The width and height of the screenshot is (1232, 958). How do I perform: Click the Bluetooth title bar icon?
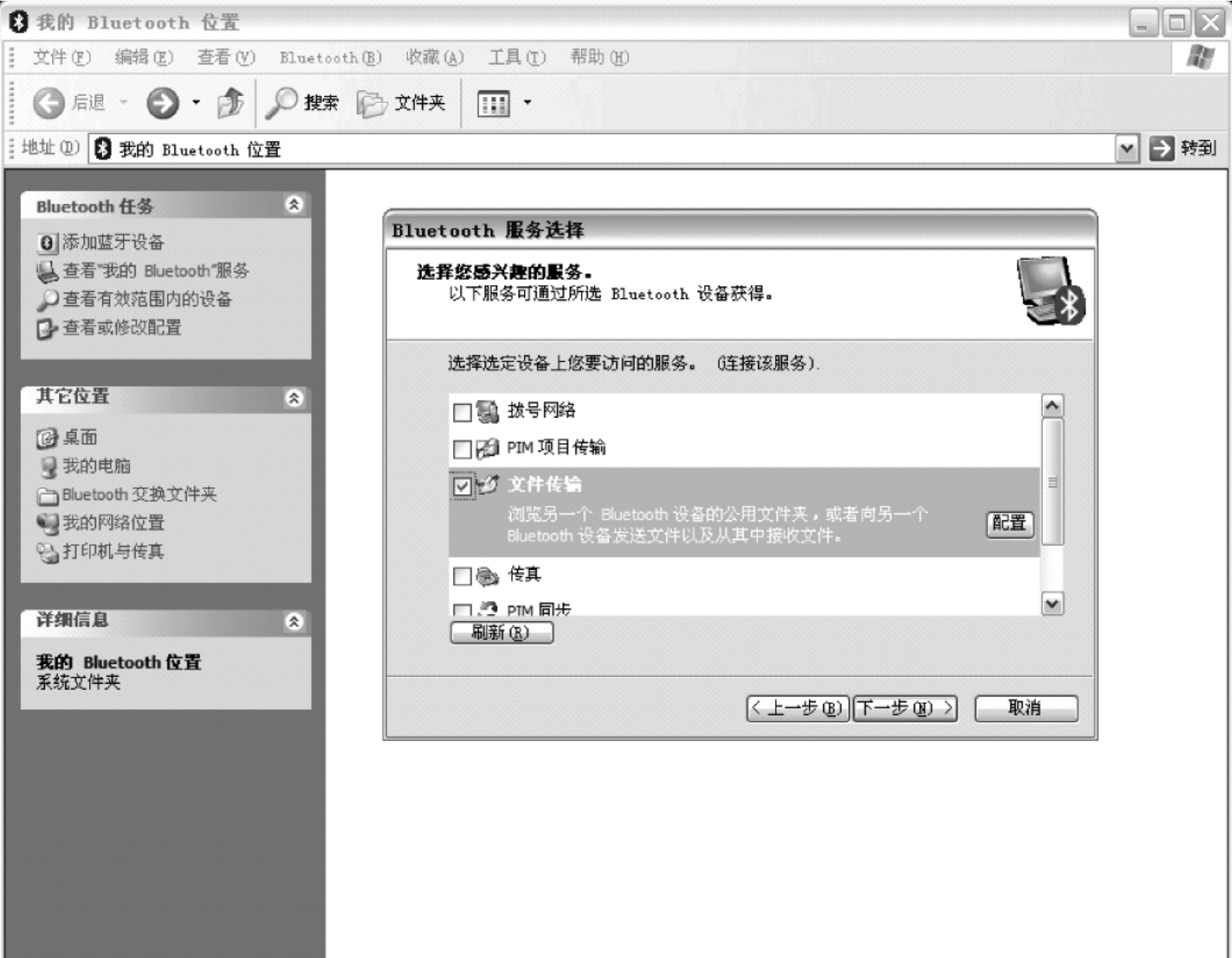click(19, 22)
